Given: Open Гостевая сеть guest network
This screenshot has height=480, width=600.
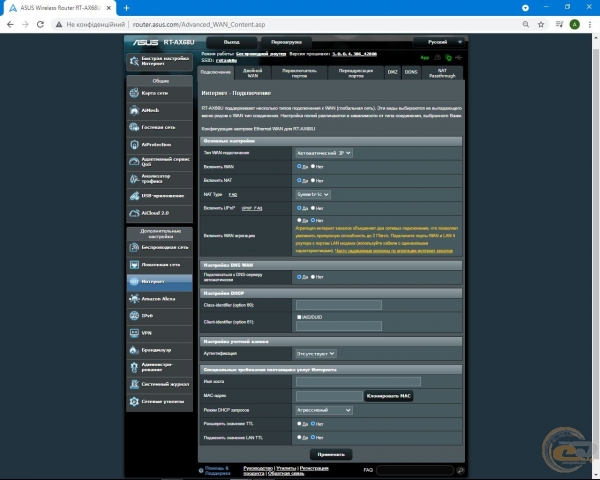Looking at the screenshot, I should pos(160,127).
